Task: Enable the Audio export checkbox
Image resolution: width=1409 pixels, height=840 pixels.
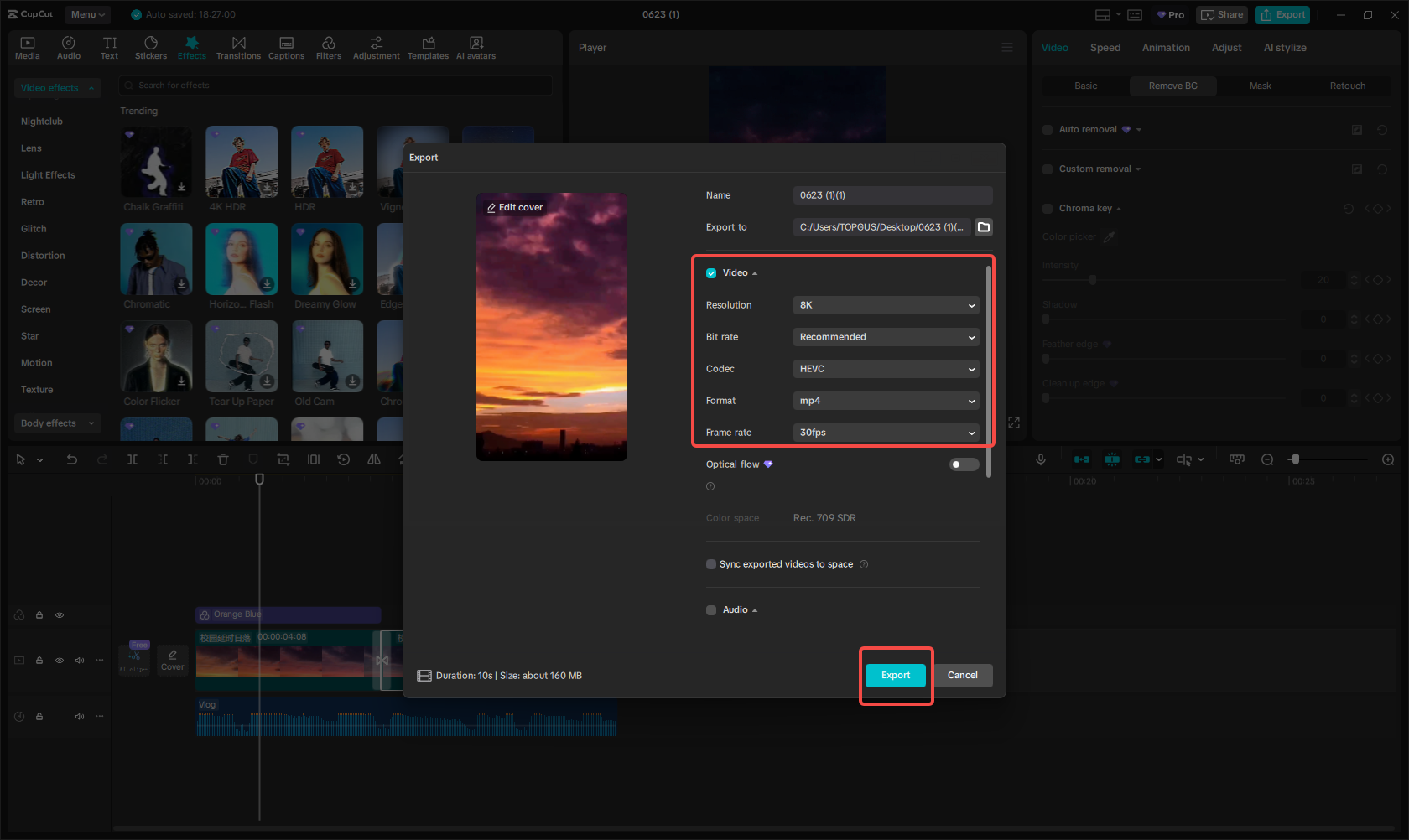Action: click(x=711, y=610)
